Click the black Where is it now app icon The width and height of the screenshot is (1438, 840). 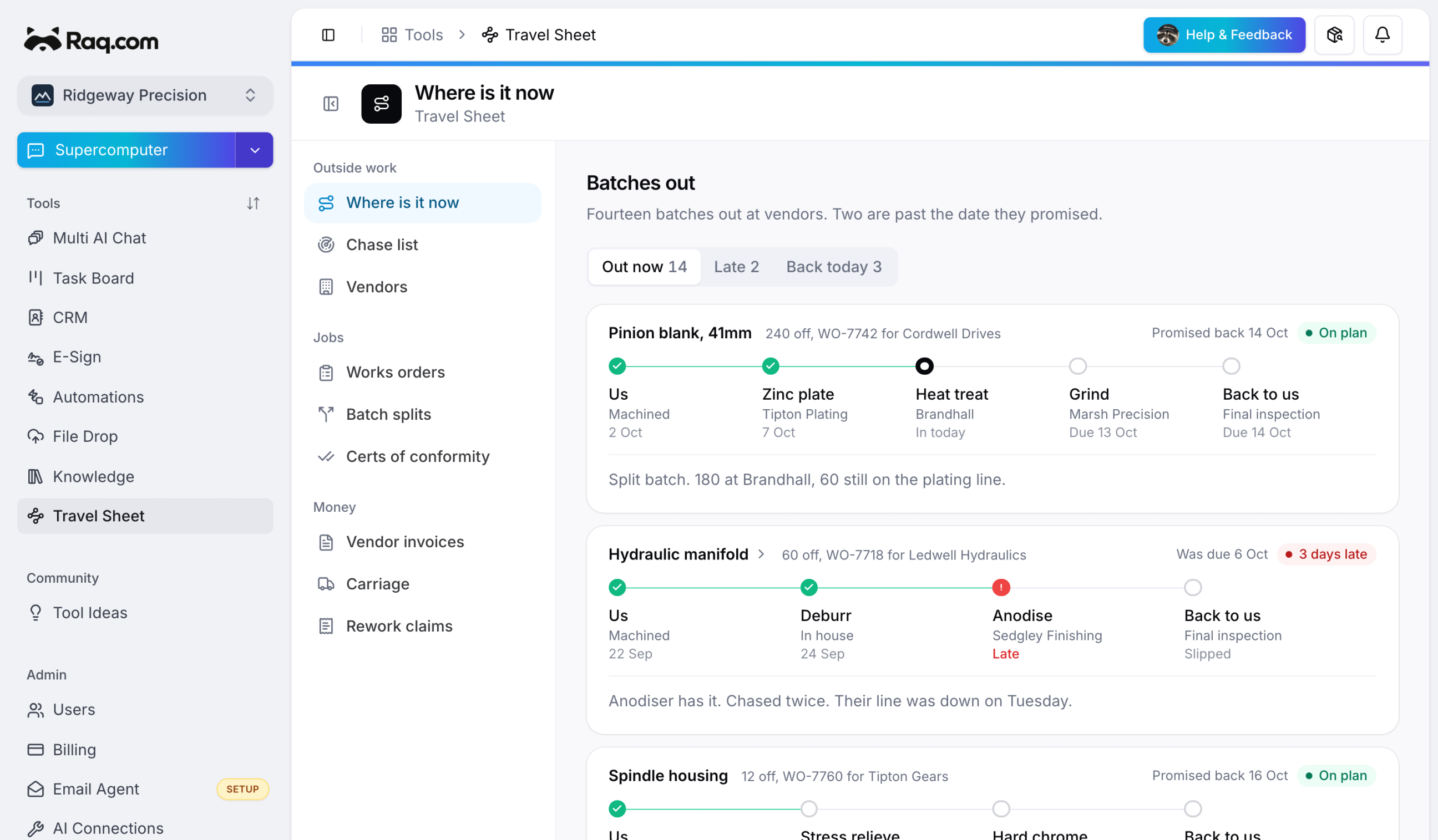381,104
